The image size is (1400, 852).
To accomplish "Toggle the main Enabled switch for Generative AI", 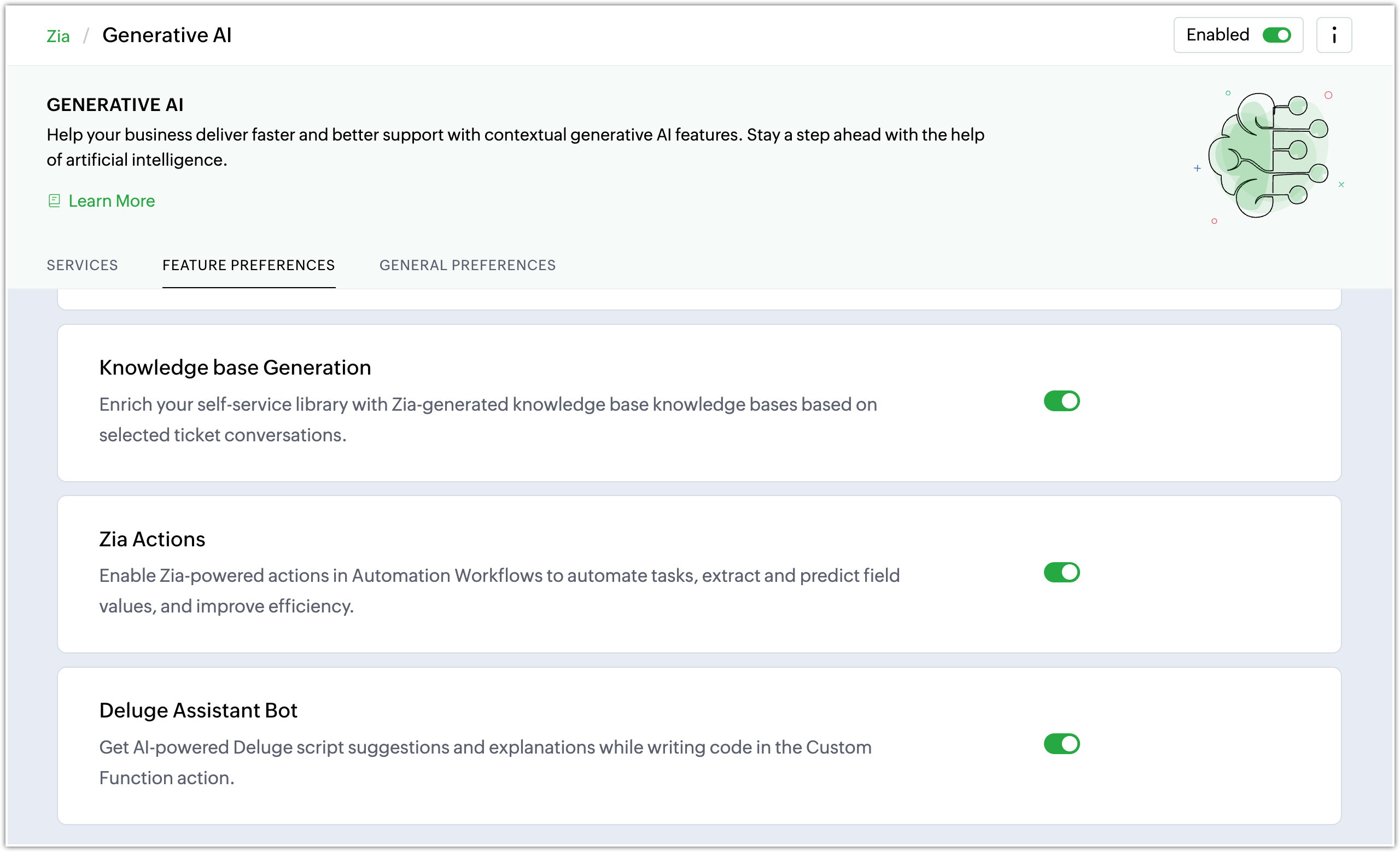I will pyautogui.click(x=1276, y=35).
